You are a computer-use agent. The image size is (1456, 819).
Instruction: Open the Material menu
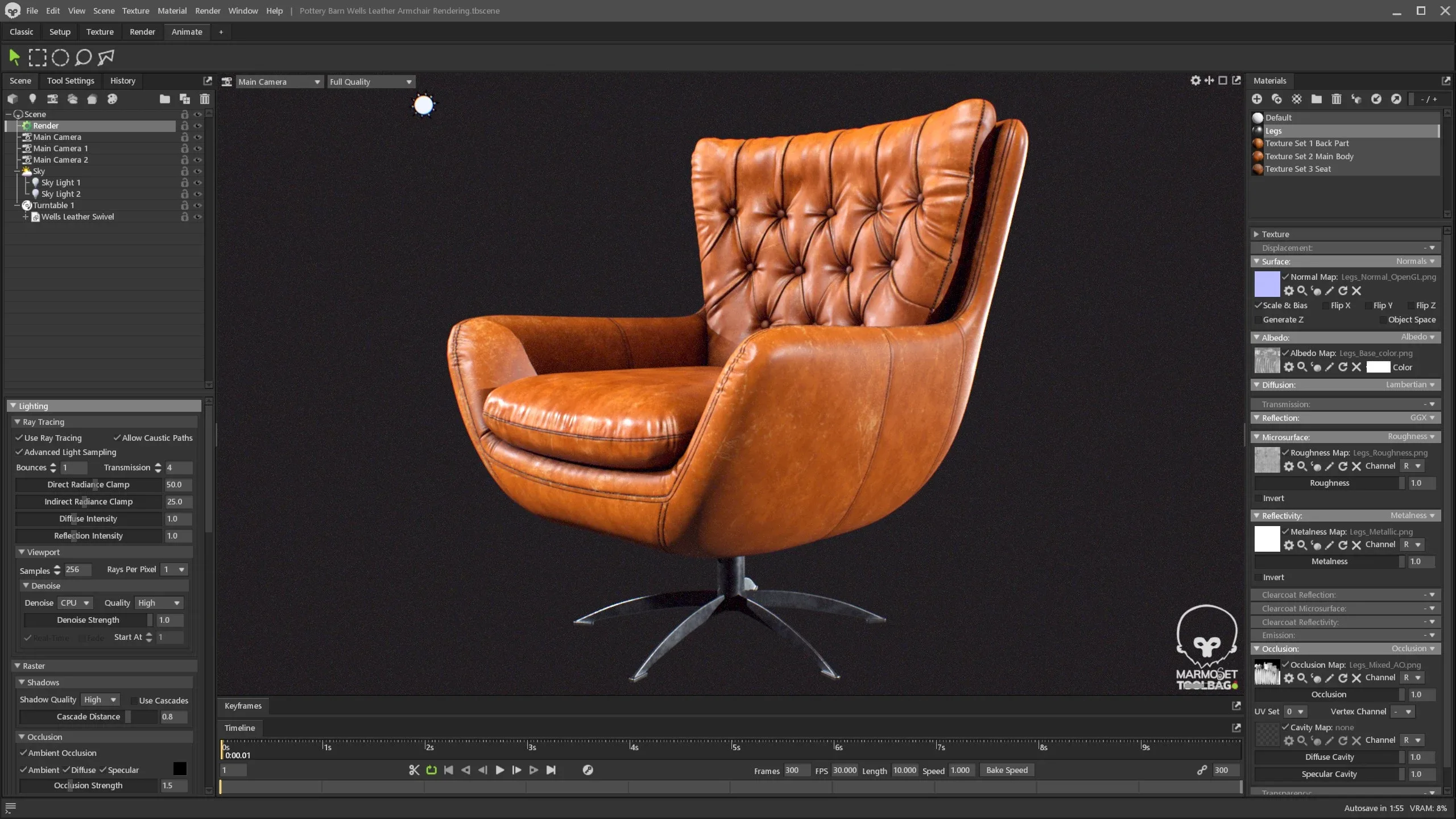click(x=172, y=10)
